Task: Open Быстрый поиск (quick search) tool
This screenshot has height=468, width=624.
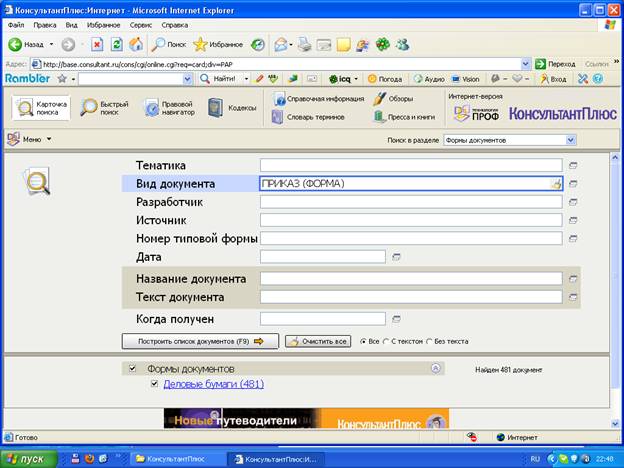Action: click(x=105, y=108)
